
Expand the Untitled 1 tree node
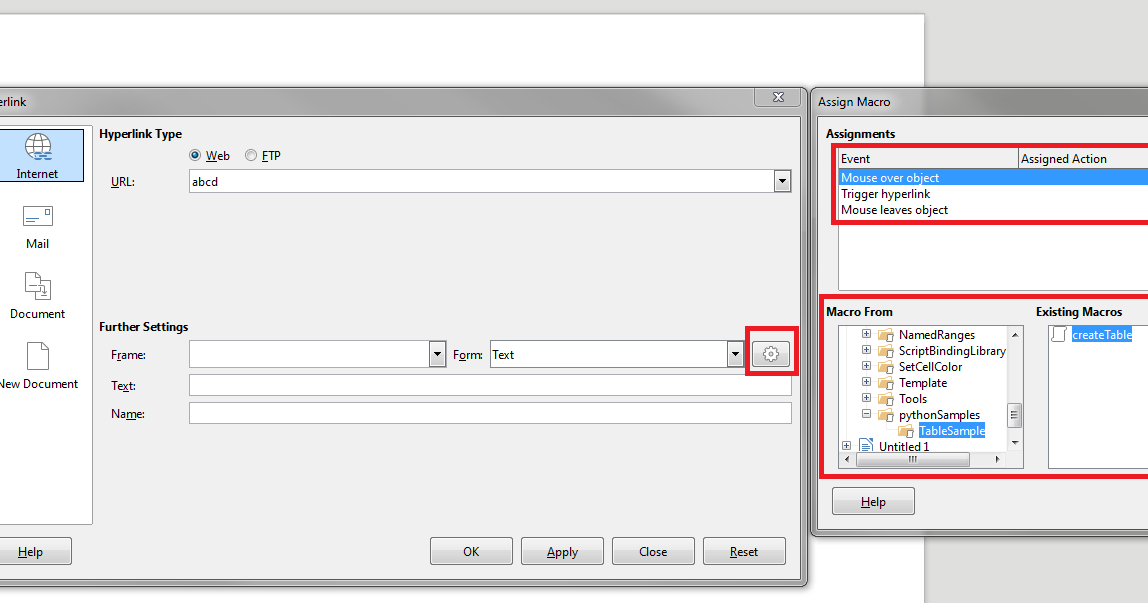pyautogui.click(x=848, y=446)
